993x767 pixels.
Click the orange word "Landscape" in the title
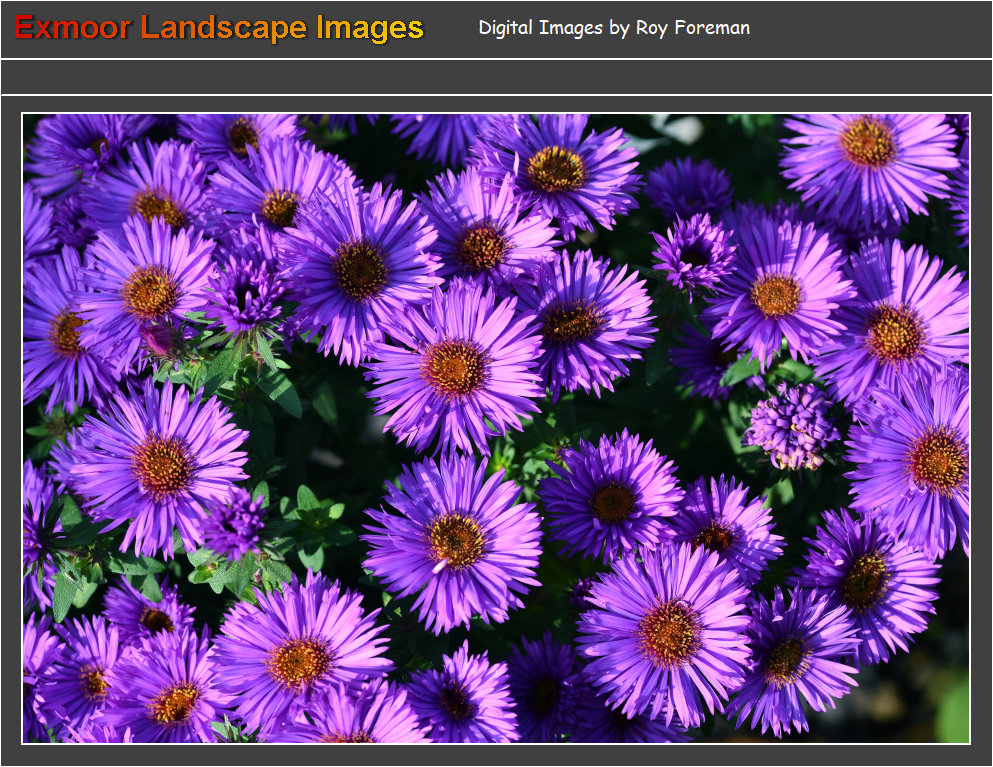pyautogui.click(x=224, y=28)
